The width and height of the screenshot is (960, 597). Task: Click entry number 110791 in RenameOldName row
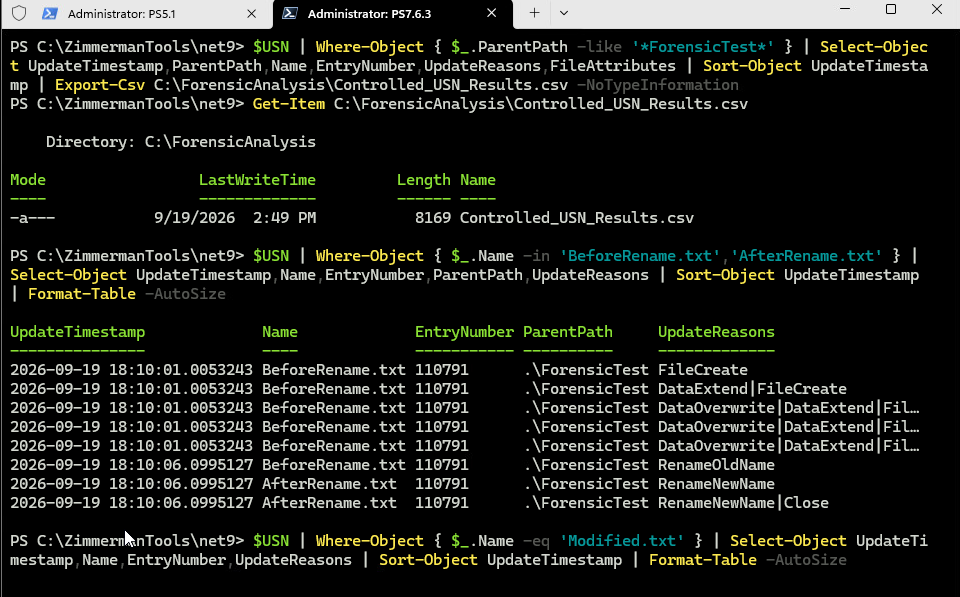[441, 465]
